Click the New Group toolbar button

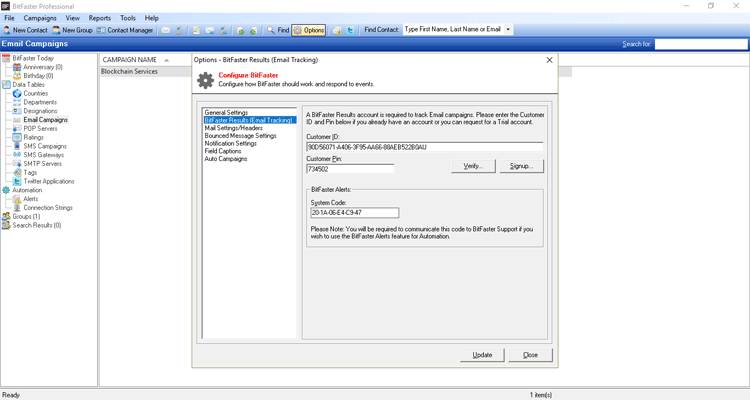coord(72,30)
